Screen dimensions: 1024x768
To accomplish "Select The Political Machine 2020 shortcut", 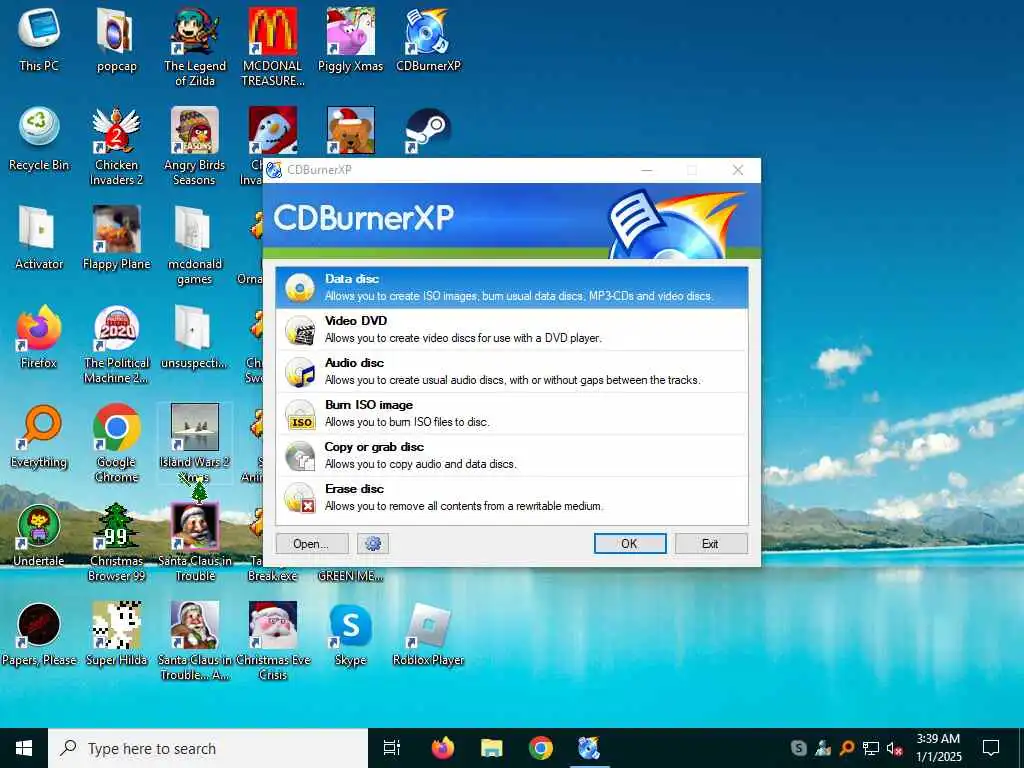I will (116, 344).
